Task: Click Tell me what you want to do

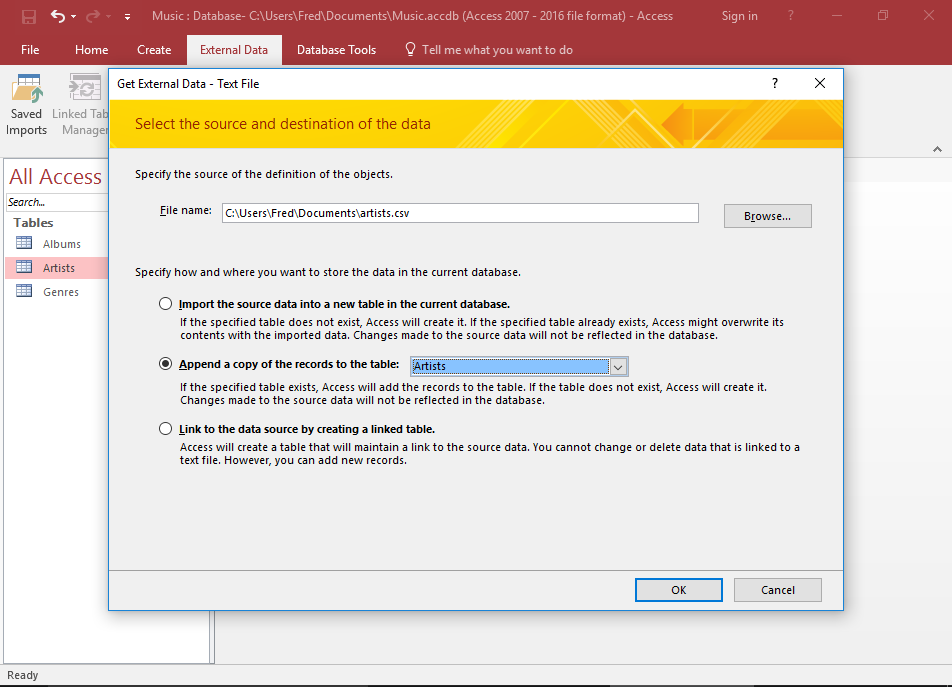Action: pyautogui.click(x=497, y=50)
